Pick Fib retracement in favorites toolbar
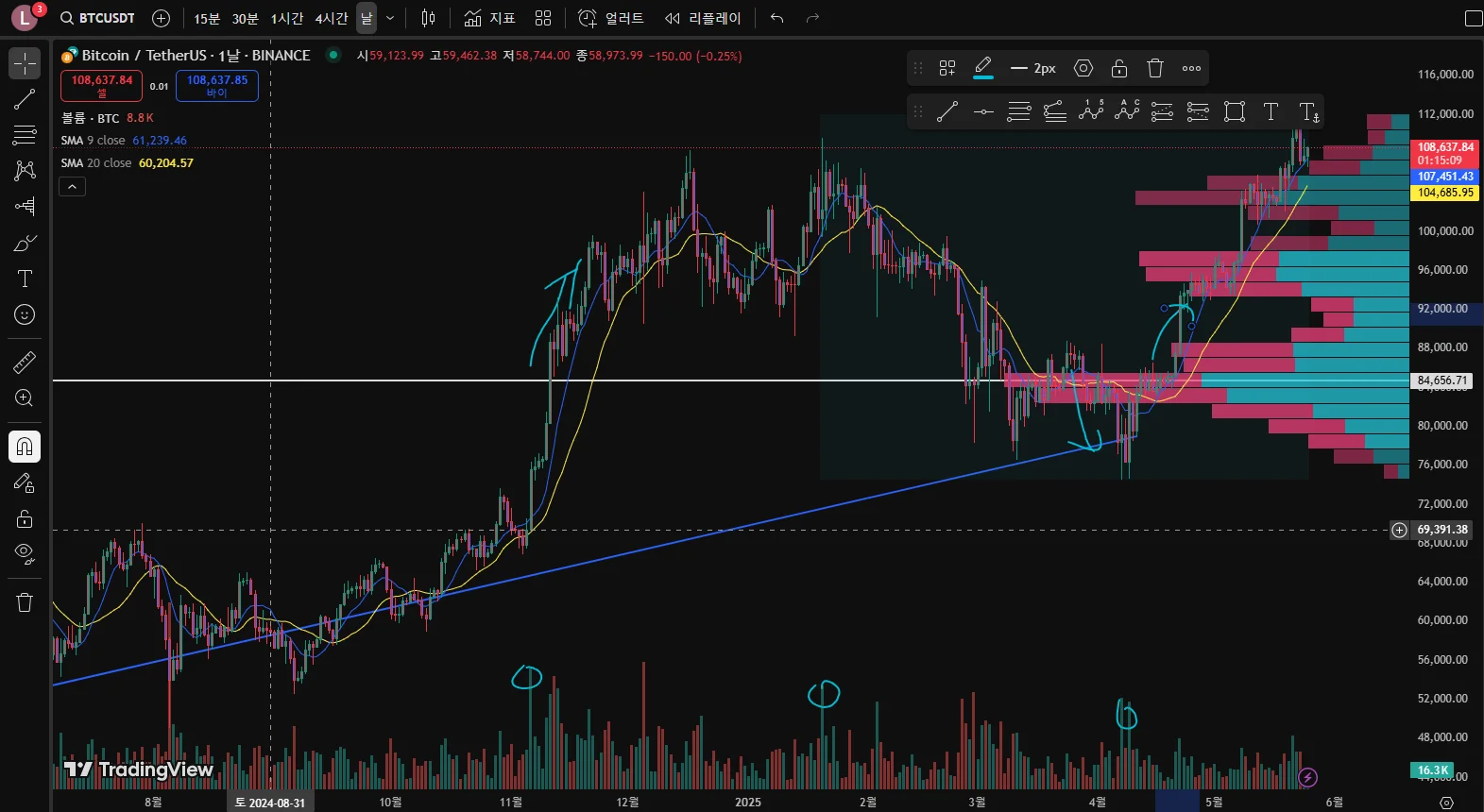1484x812 pixels. [x=1019, y=111]
